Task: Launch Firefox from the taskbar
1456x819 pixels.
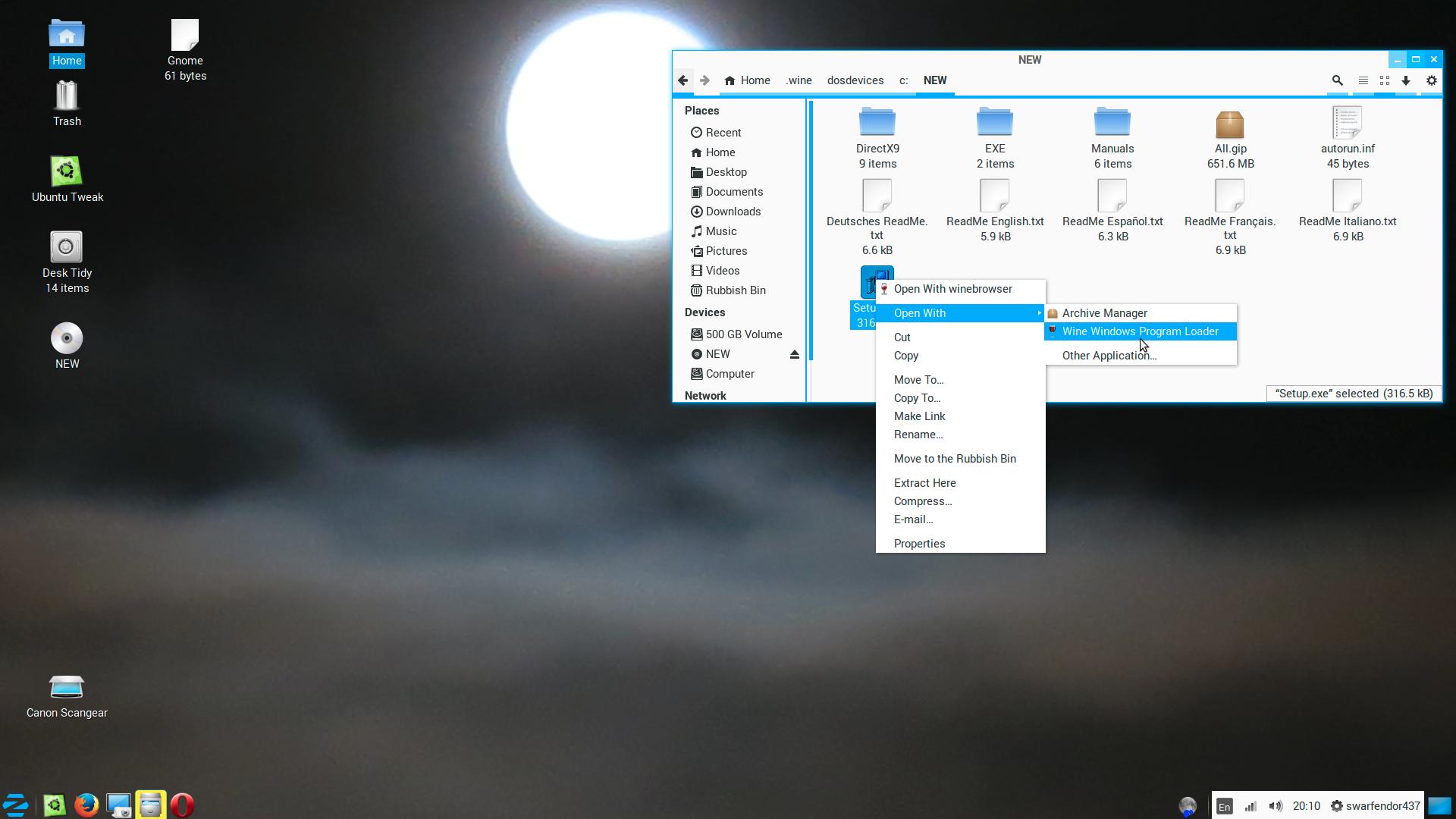Action: tap(86, 805)
